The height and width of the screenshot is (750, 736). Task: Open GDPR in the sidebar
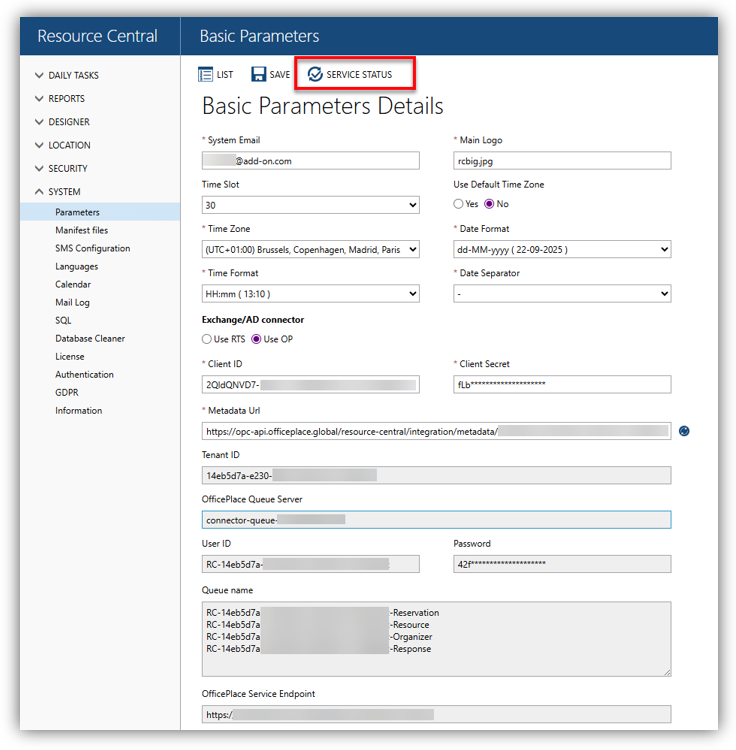coord(66,392)
